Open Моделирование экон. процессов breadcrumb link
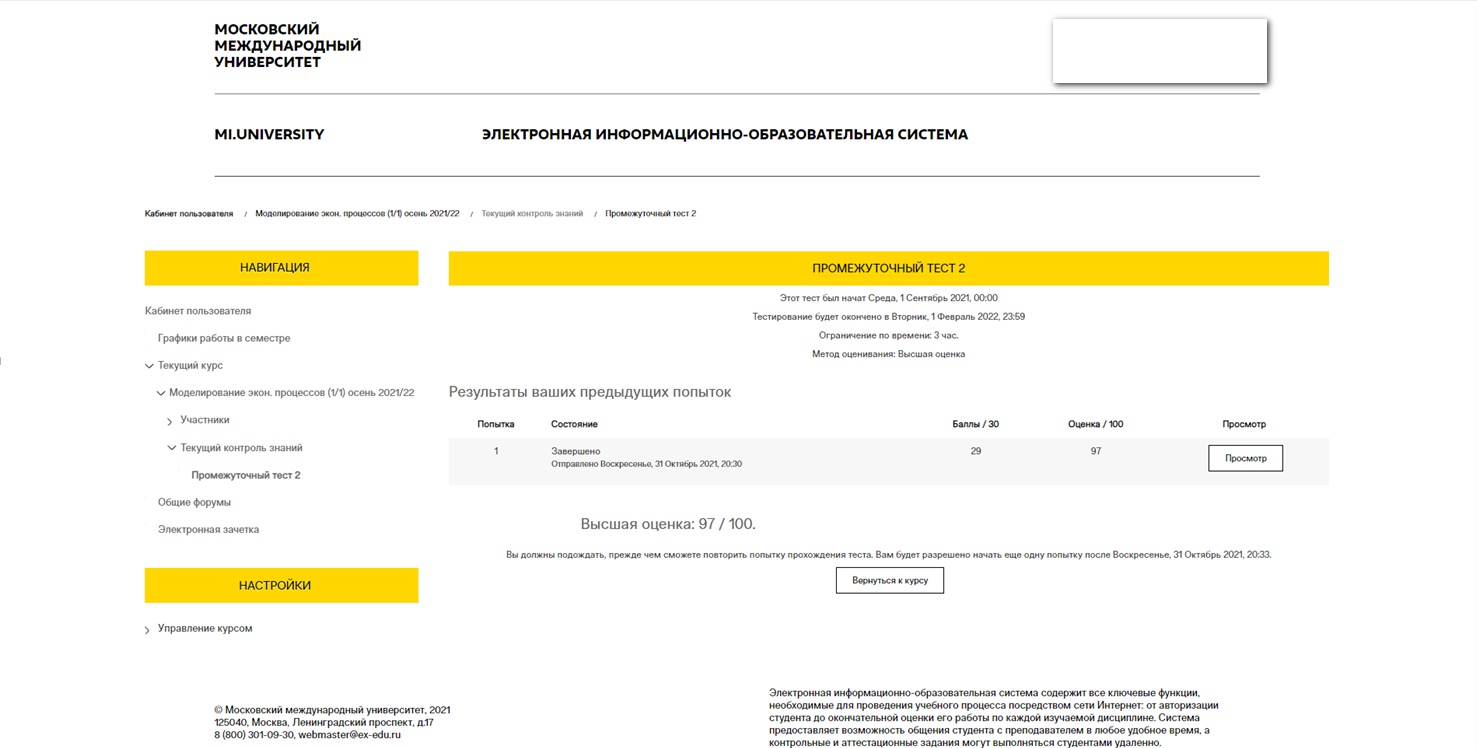The image size is (1477, 748). click(357, 214)
